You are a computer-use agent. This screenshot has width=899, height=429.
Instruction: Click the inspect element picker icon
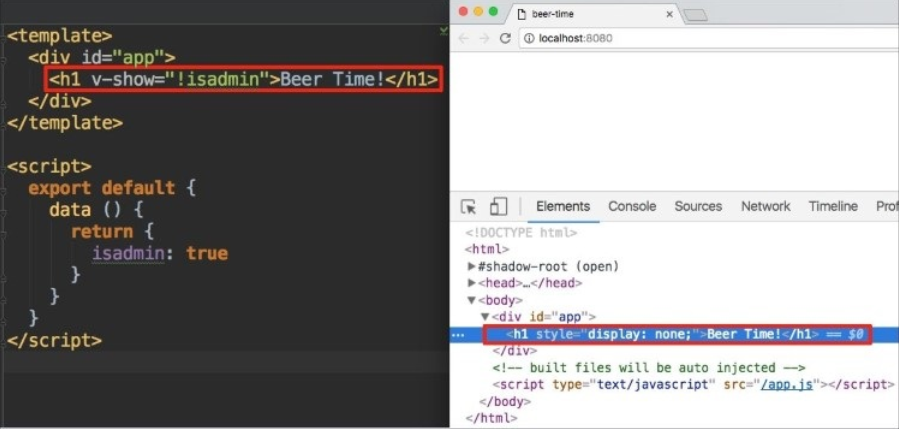coord(468,207)
